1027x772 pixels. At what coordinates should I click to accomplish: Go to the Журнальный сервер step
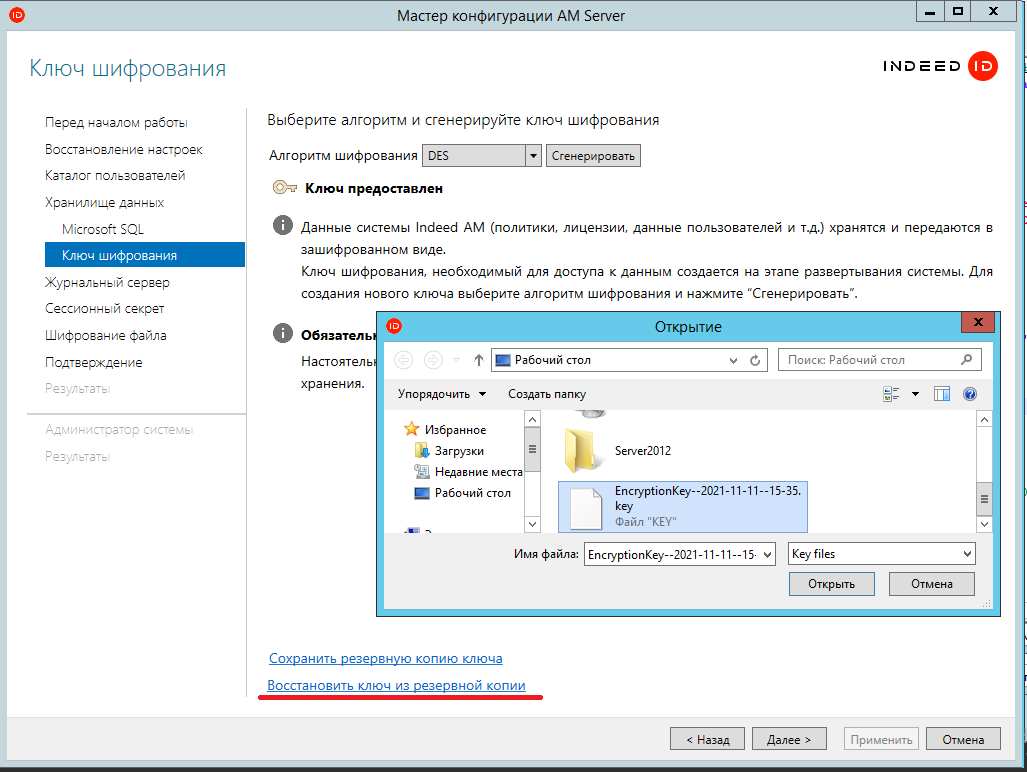[x=107, y=282]
